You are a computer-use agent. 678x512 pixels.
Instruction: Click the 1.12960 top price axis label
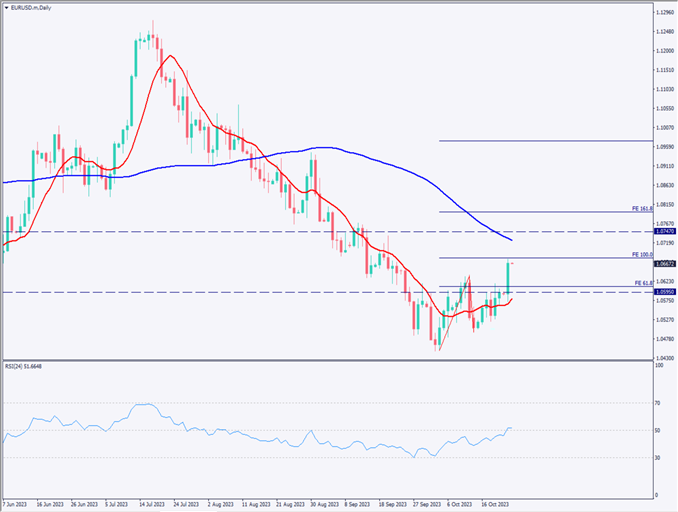coord(663,13)
